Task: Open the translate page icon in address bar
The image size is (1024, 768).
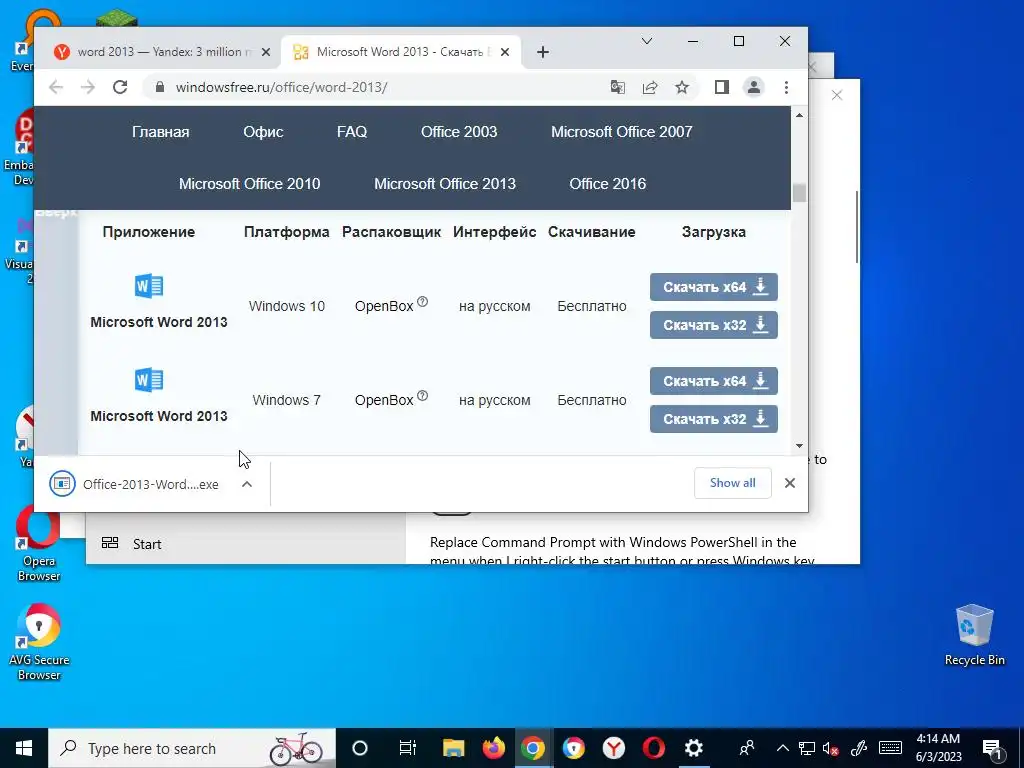Action: click(x=617, y=87)
